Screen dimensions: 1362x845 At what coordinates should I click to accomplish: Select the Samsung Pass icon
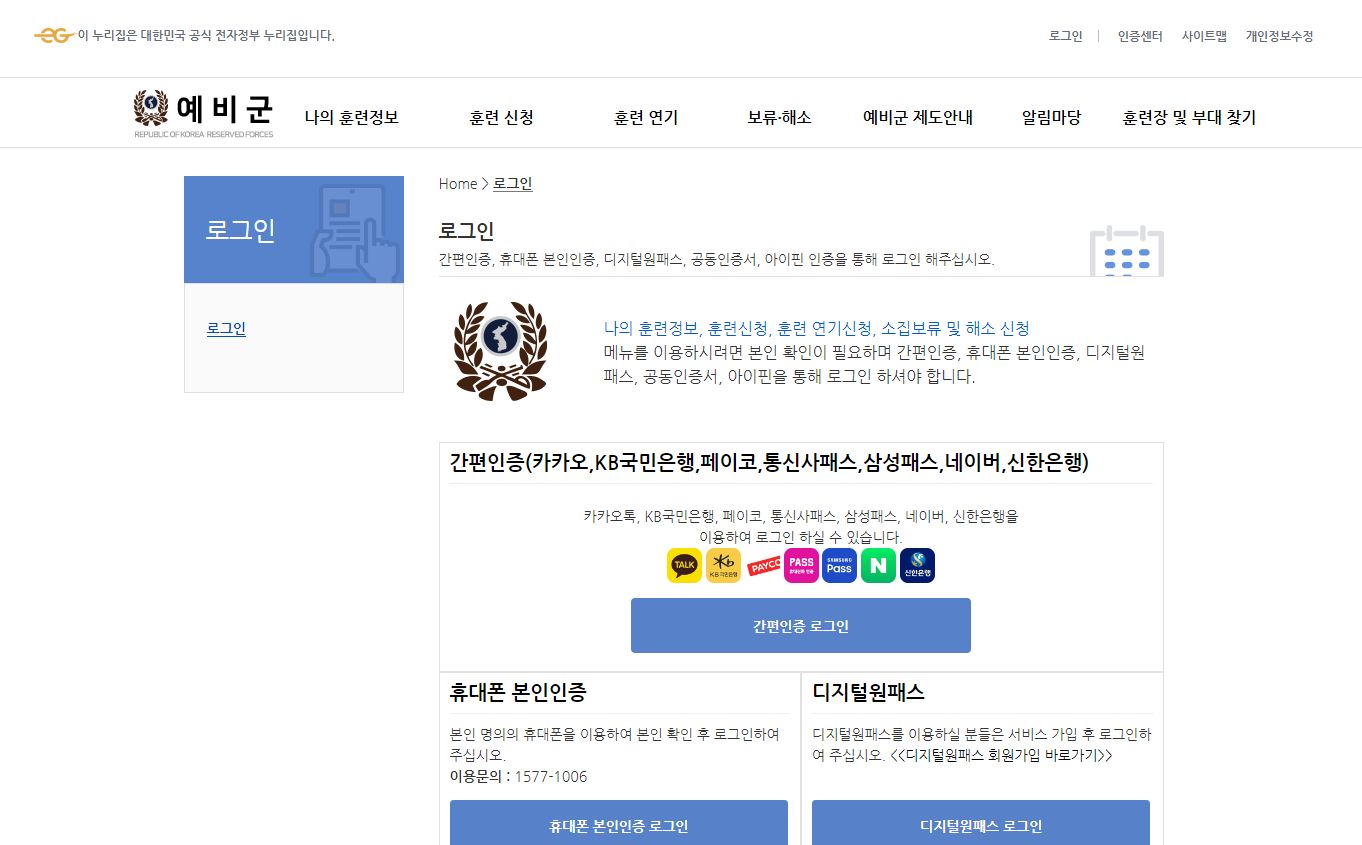pyautogui.click(x=839, y=565)
